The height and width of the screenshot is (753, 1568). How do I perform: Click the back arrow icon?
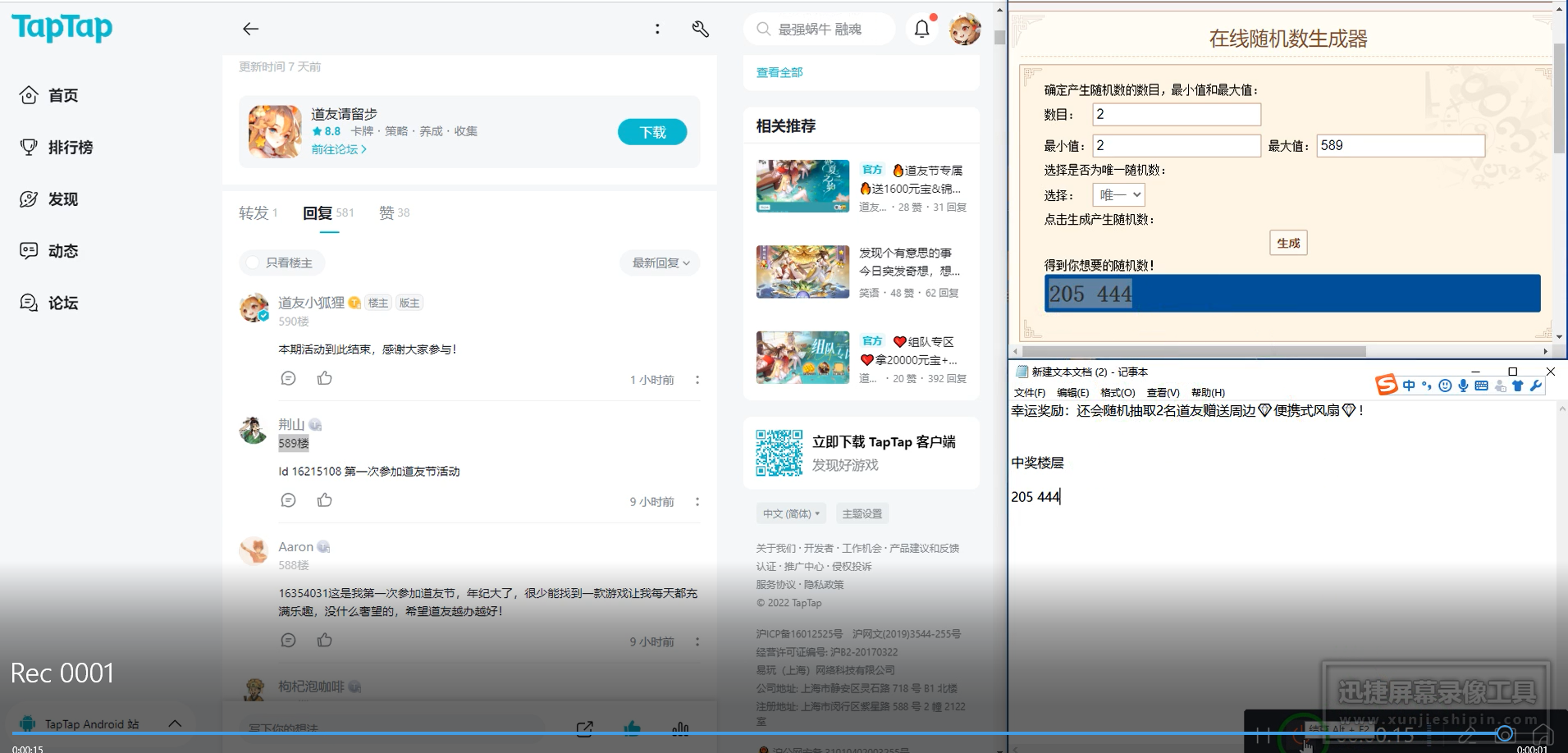pyautogui.click(x=250, y=29)
